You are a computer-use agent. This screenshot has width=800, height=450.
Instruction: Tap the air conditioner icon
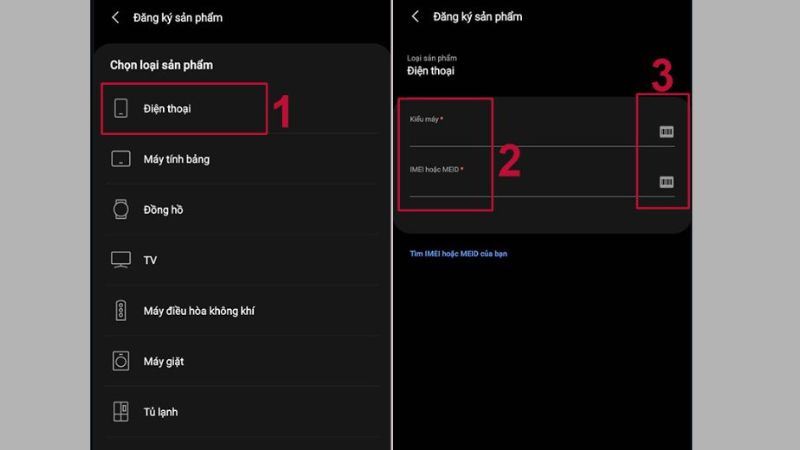click(x=121, y=310)
